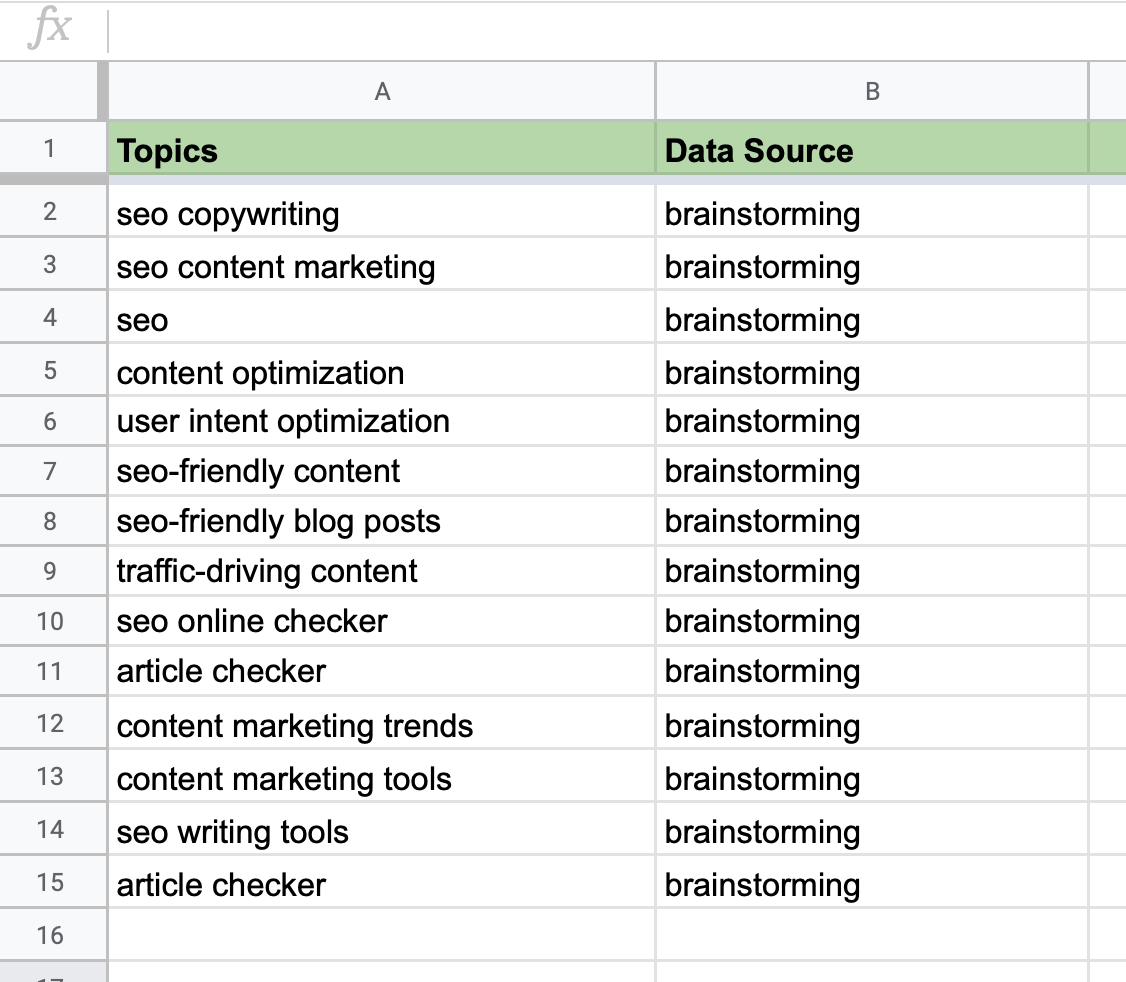Select the 'user intent optimization' cell
1126x982 pixels.
tap(382, 421)
